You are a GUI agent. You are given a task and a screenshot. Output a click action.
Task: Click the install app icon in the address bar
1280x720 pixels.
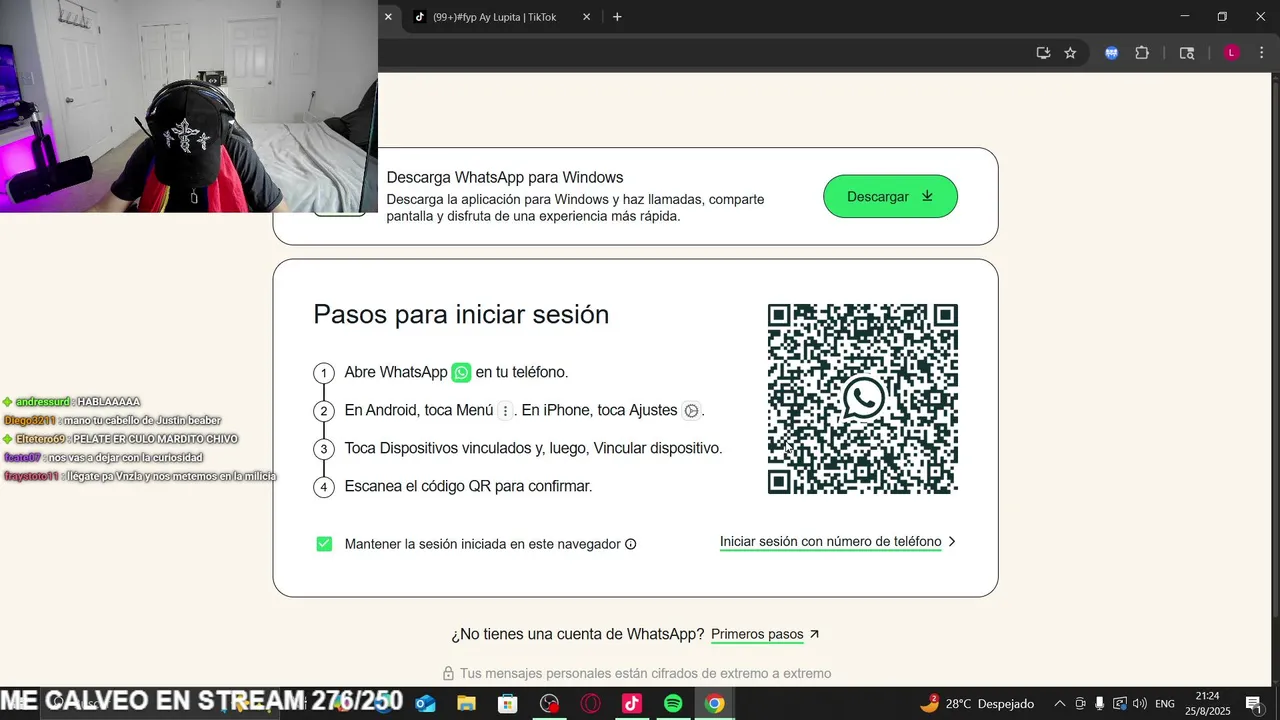click(1043, 53)
